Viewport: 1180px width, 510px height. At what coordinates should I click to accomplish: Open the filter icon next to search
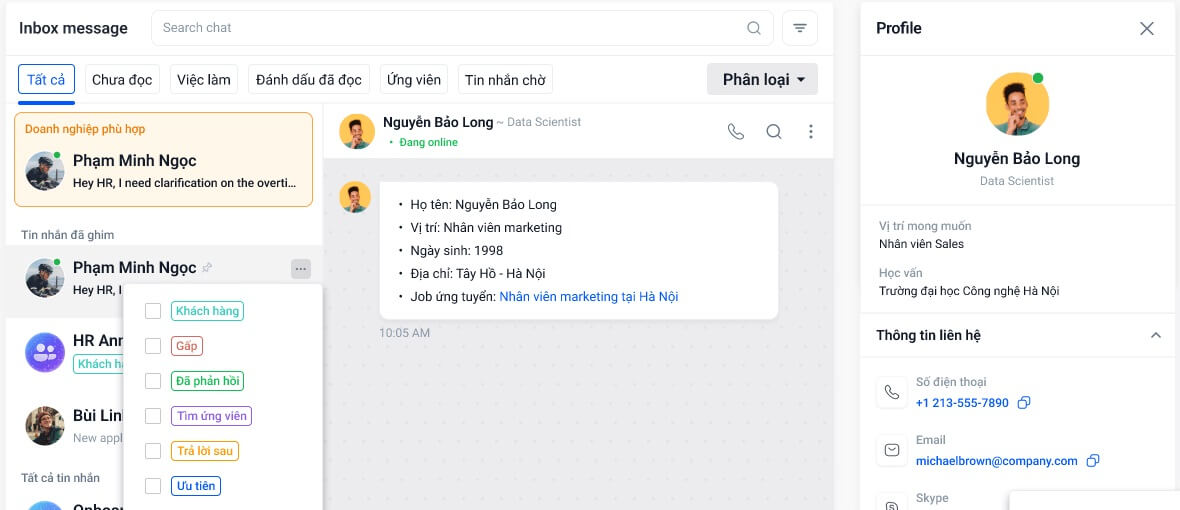coord(800,28)
